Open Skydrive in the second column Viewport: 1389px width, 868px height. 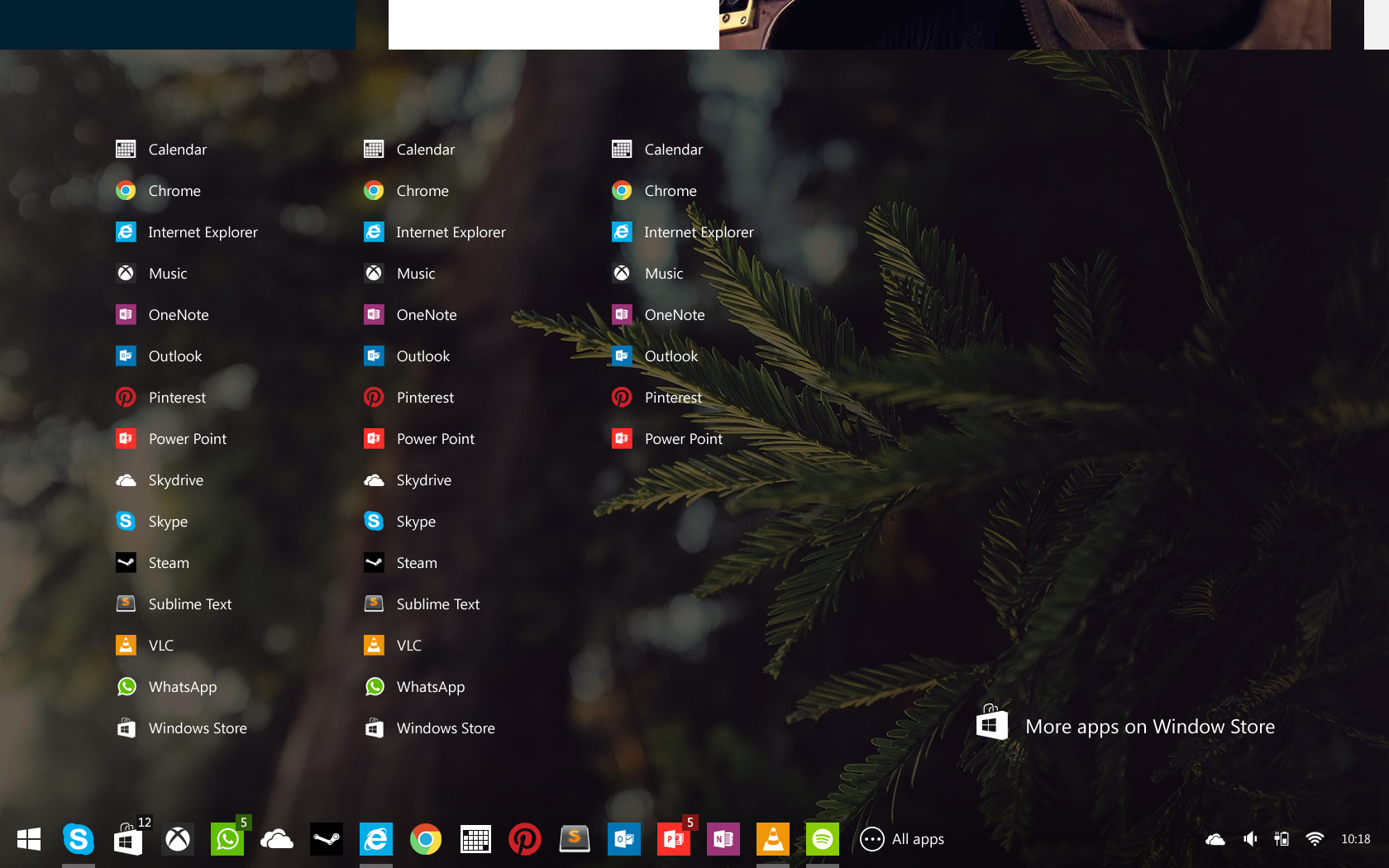tap(408, 479)
